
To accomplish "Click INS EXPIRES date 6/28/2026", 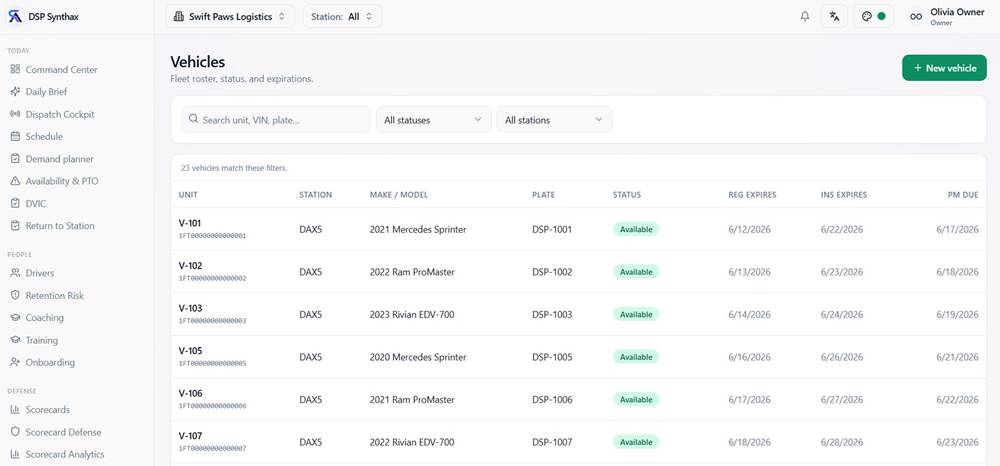I will (842, 442).
